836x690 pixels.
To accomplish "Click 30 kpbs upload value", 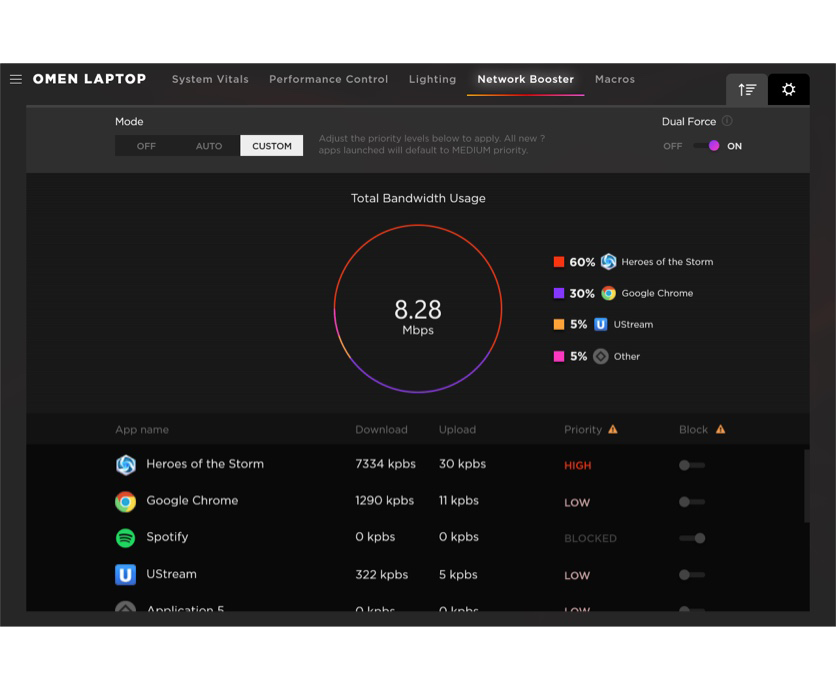I will tap(462, 464).
